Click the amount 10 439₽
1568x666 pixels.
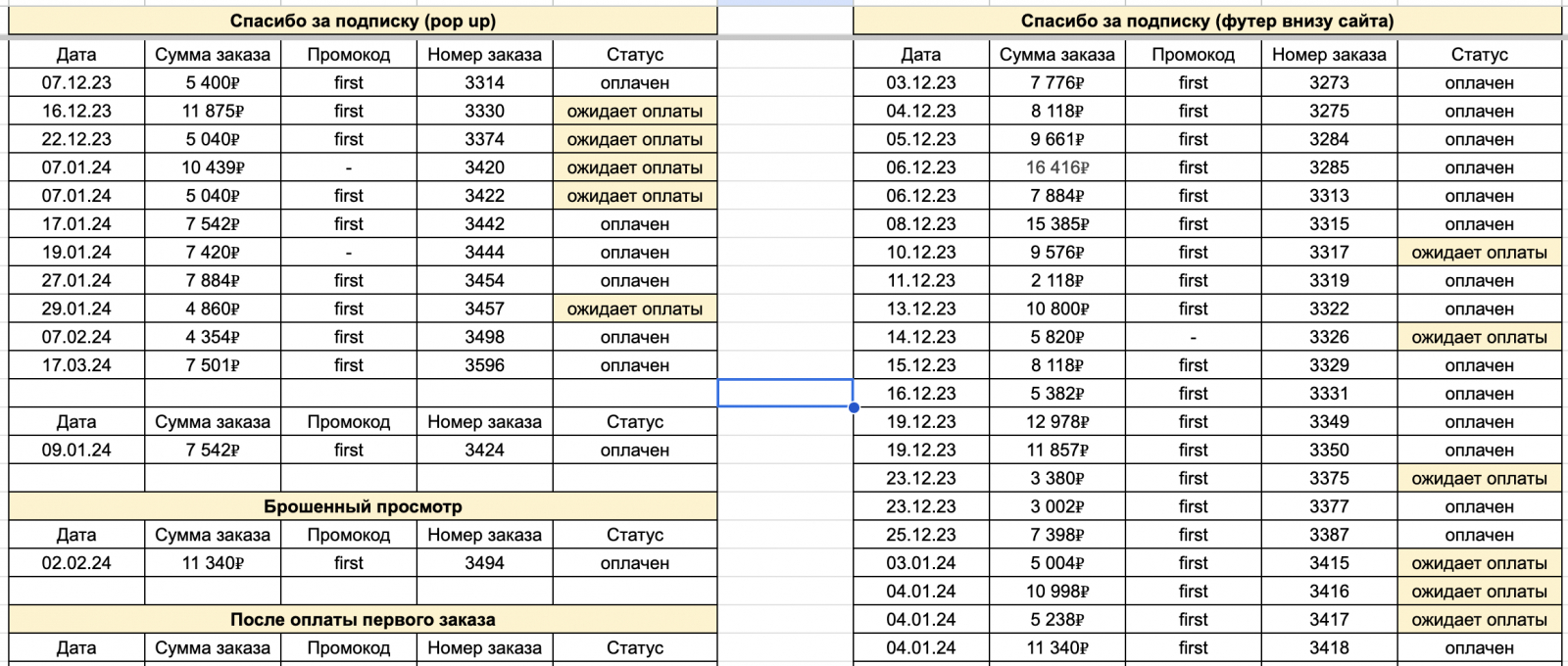tap(213, 167)
